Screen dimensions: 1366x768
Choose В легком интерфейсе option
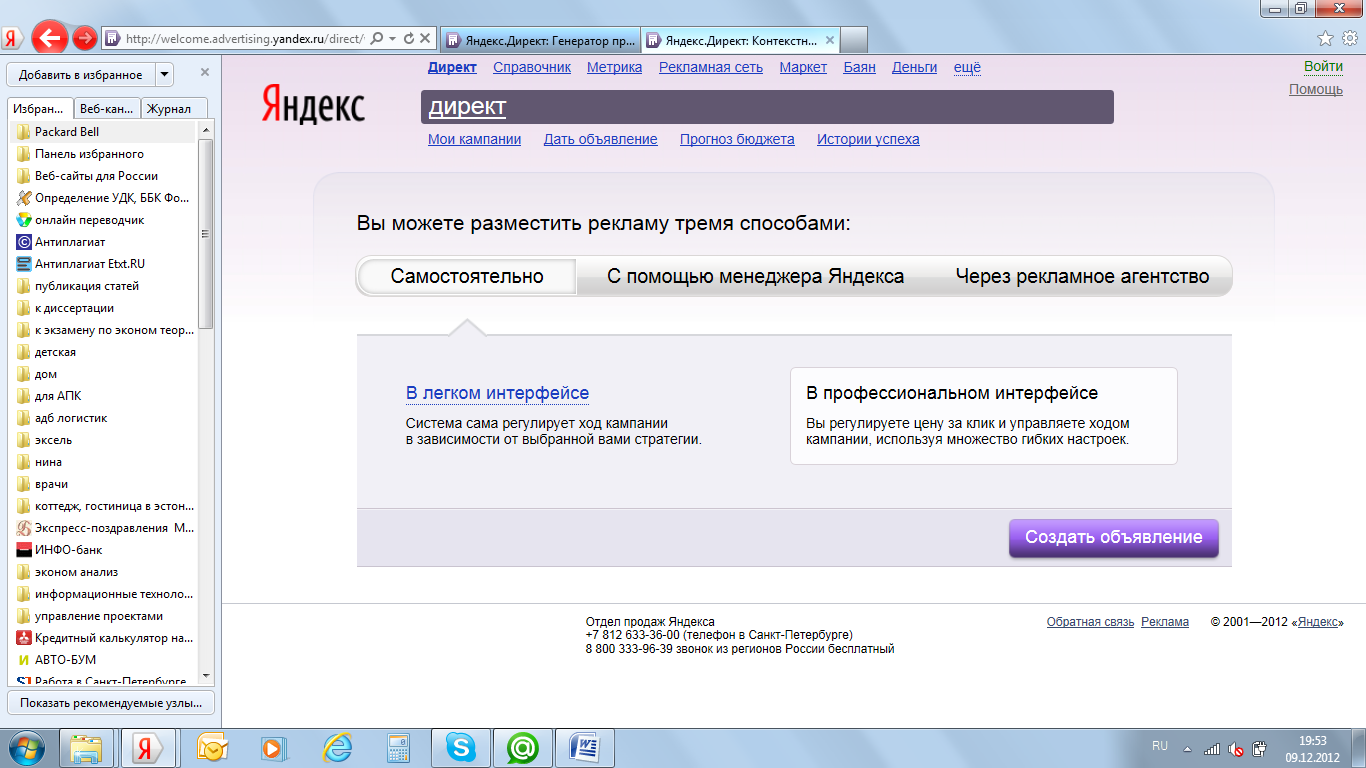(497, 393)
